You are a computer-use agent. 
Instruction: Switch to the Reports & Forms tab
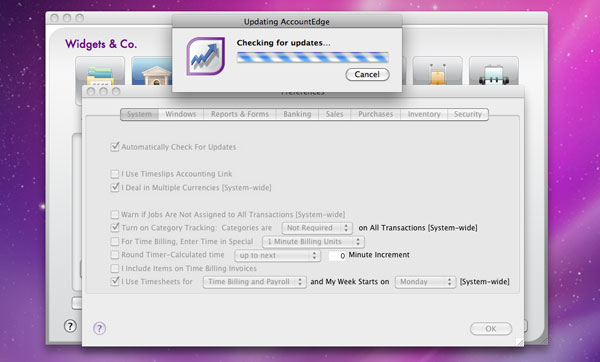[x=240, y=114]
